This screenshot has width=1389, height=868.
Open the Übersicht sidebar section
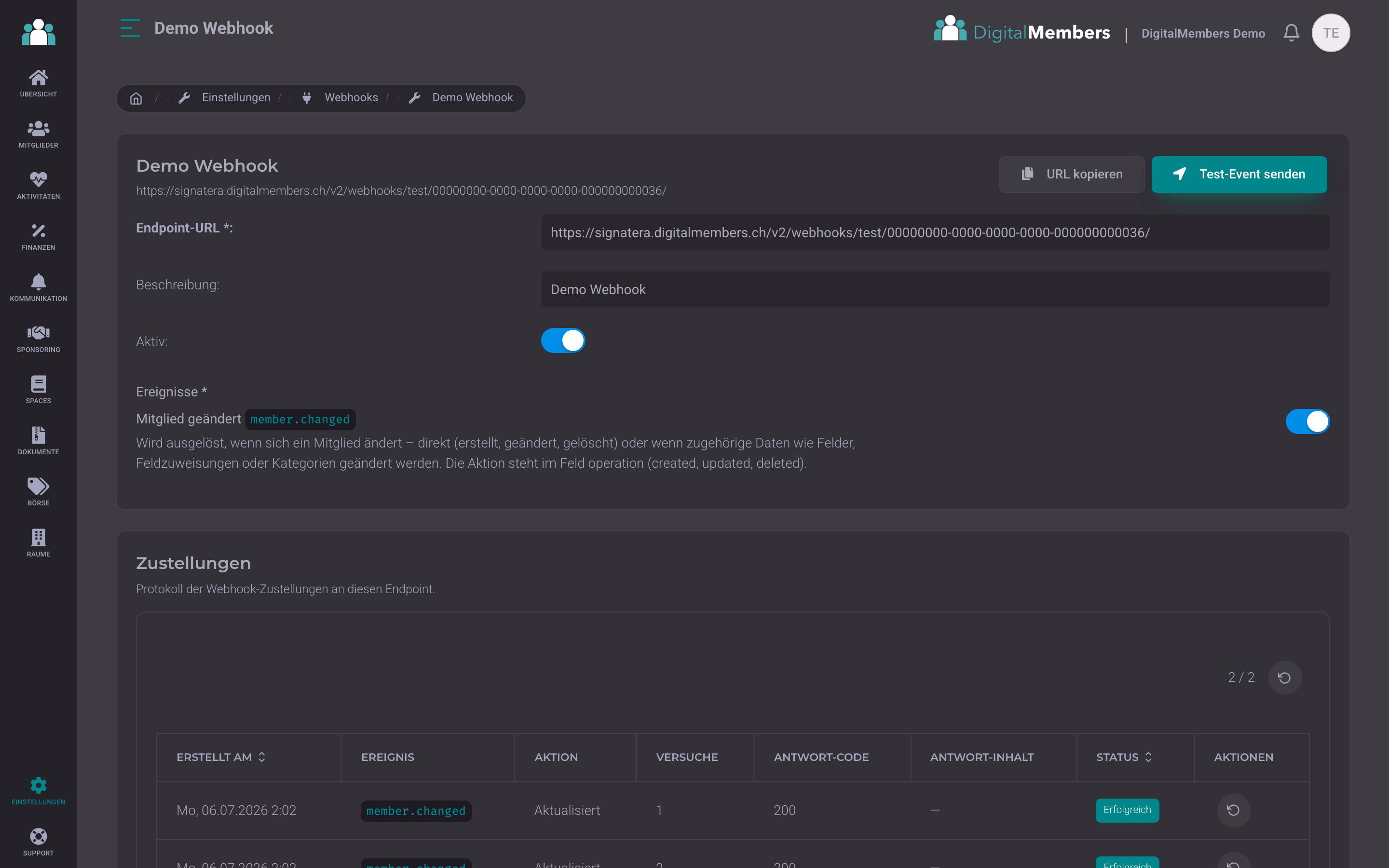pos(39,83)
